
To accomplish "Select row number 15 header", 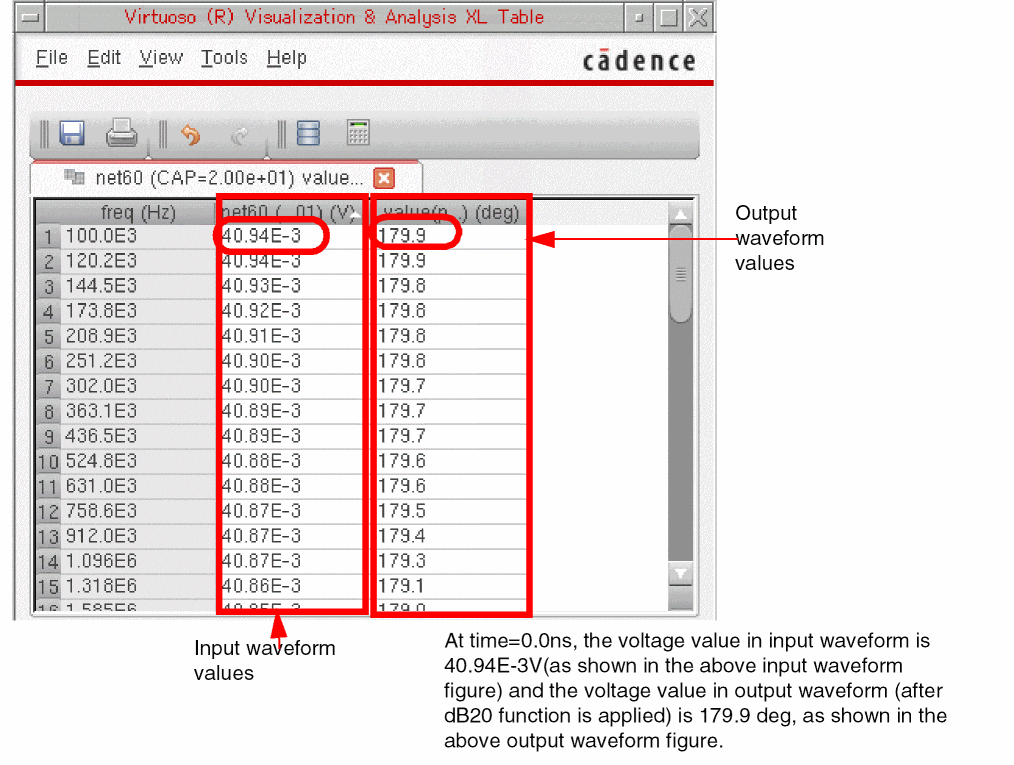I will (x=49, y=587).
